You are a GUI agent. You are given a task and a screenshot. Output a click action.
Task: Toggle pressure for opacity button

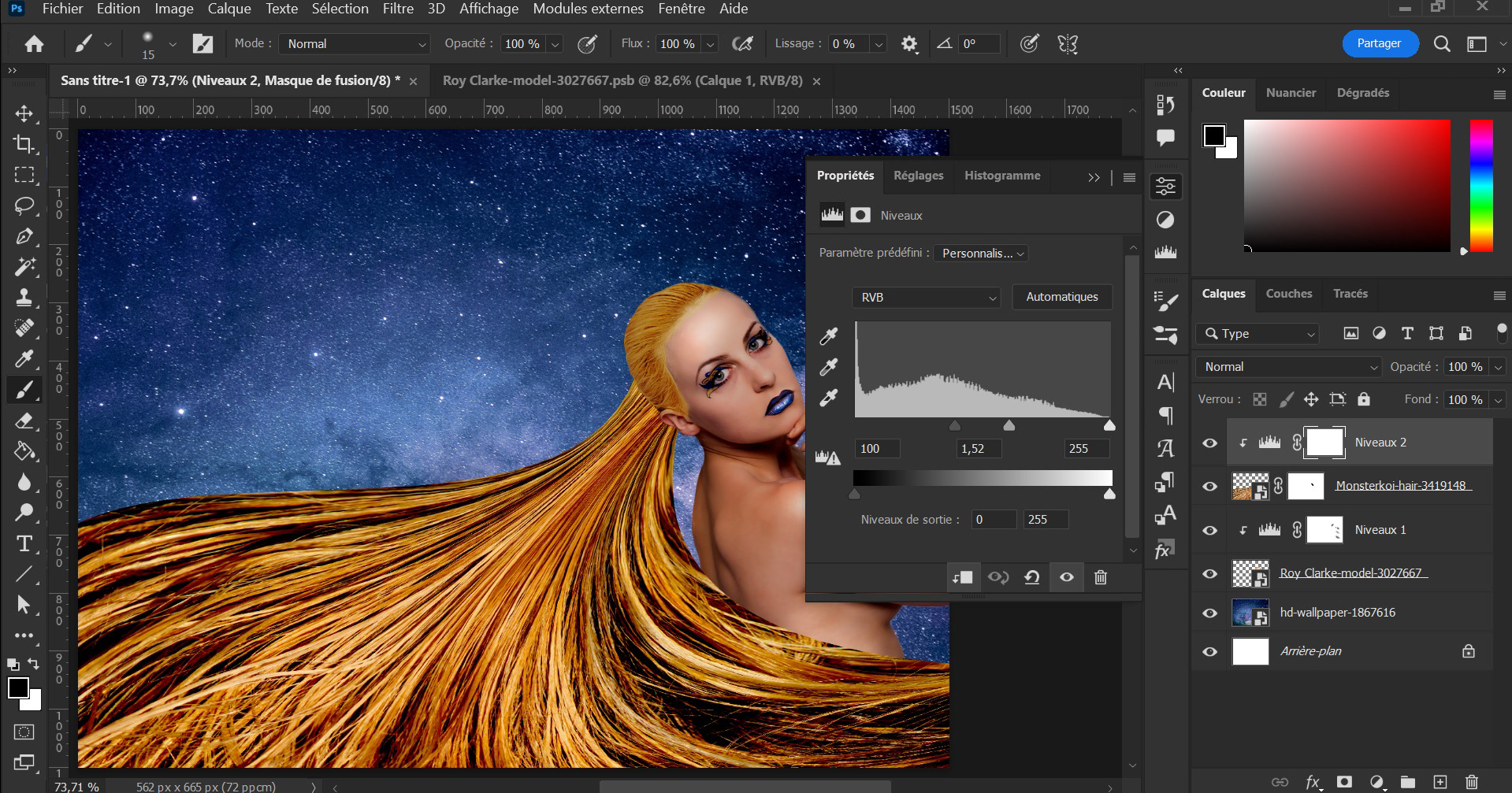(587, 44)
